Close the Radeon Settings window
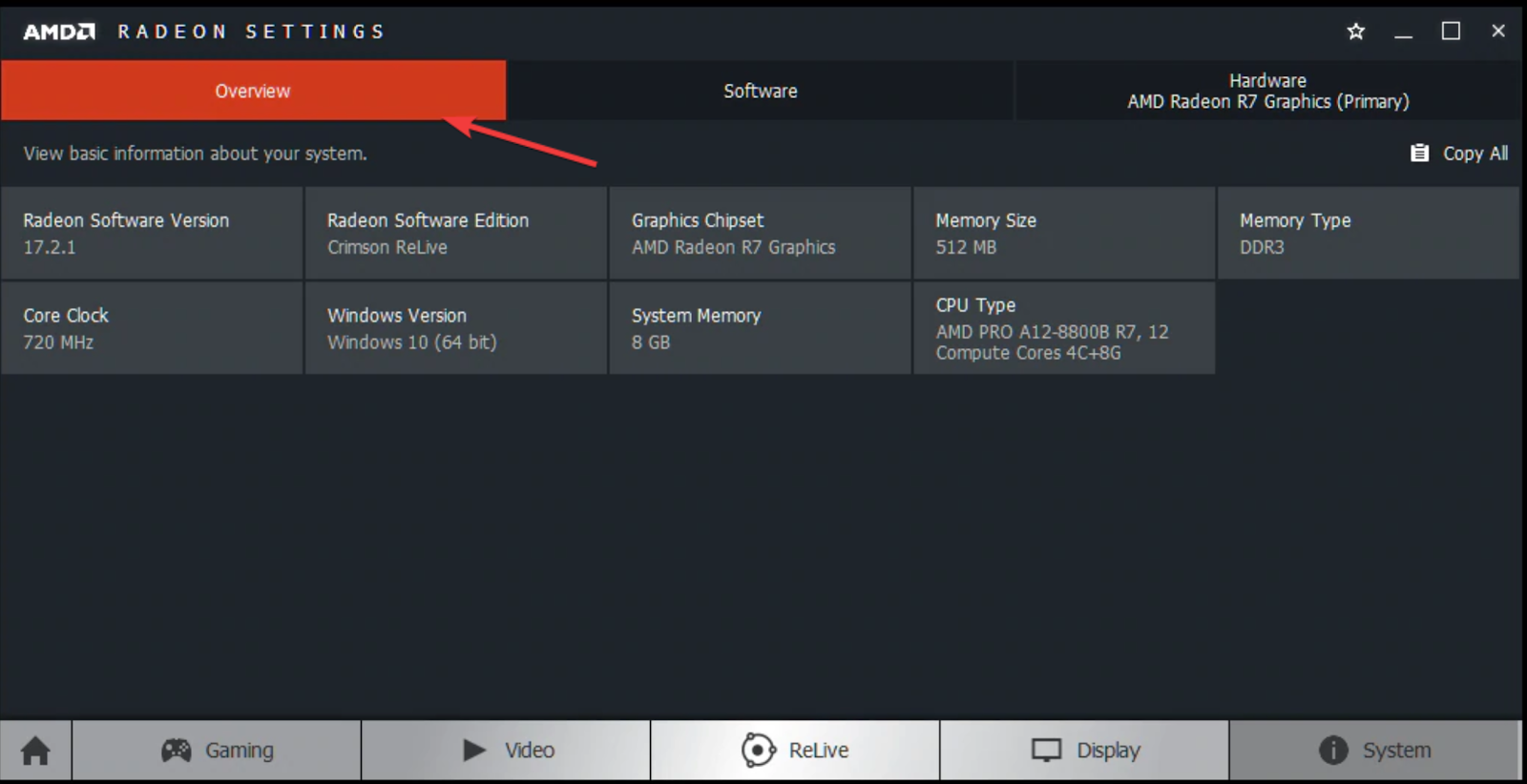The image size is (1527, 784). point(1498,31)
